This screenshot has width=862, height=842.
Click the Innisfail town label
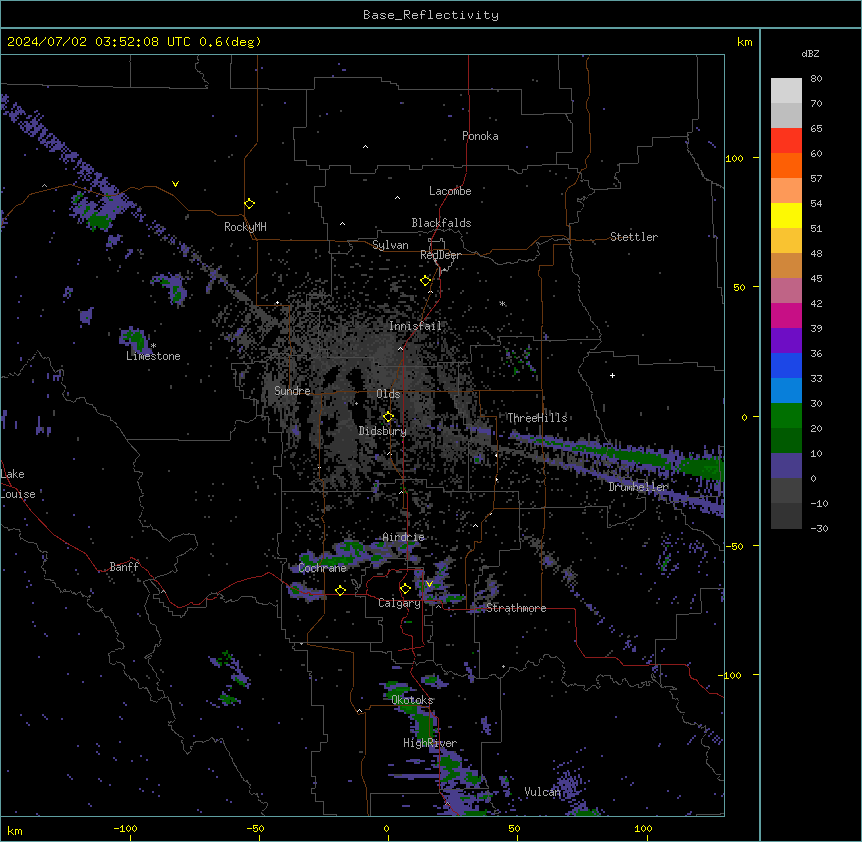click(415, 326)
